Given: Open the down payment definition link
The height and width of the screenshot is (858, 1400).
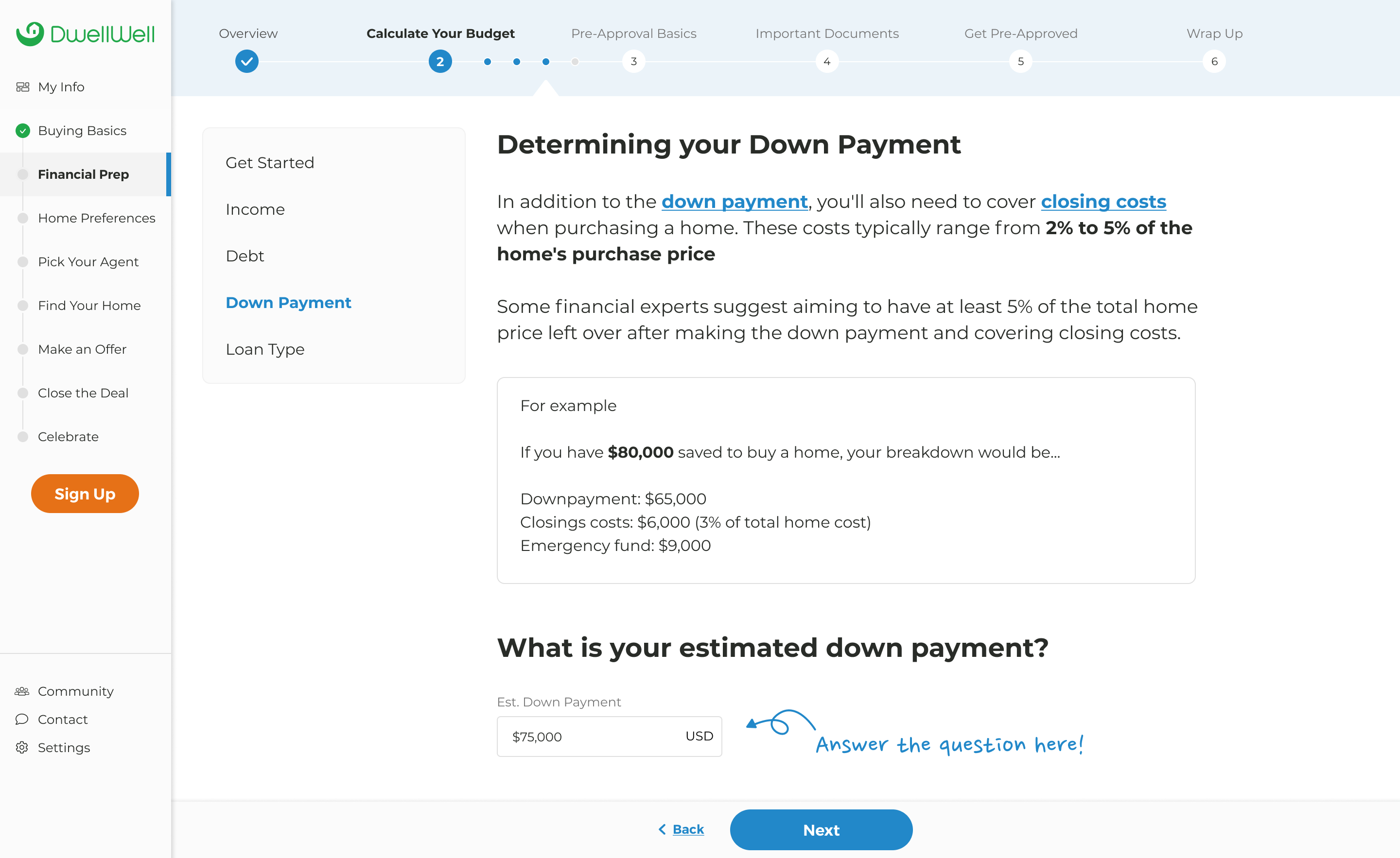Looking at the screenshot, I should (x=734, y=202).
